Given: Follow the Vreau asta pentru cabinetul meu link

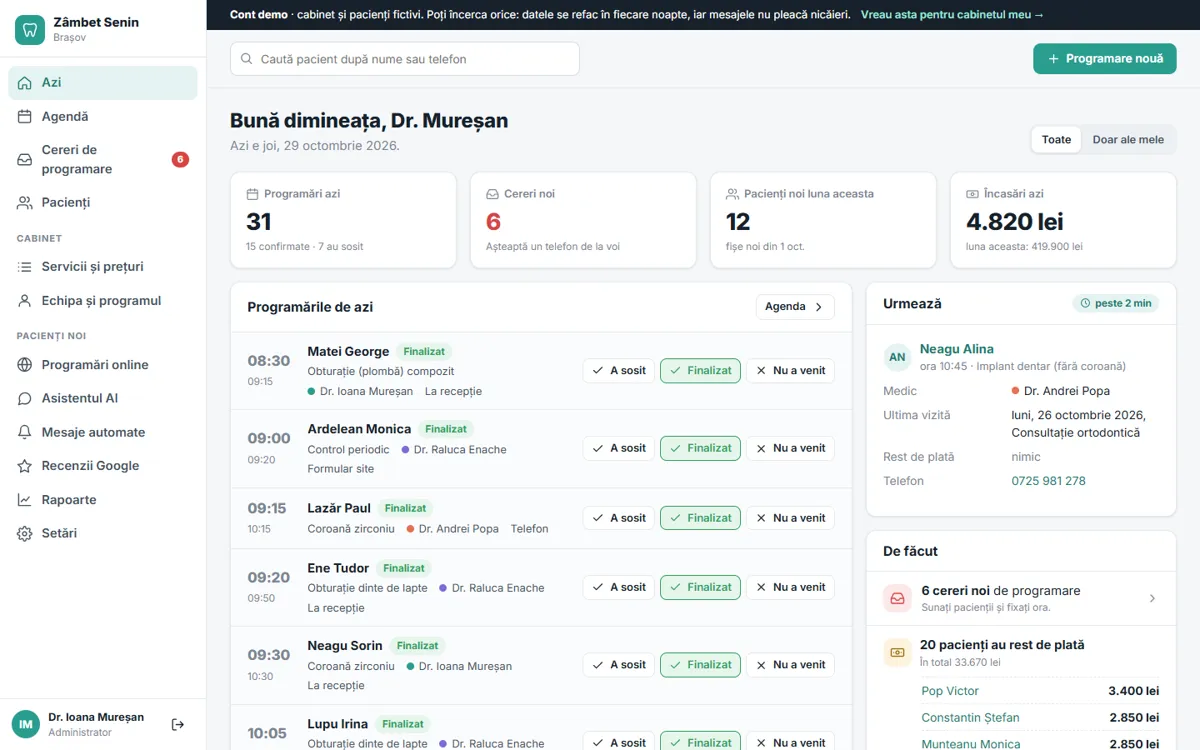Looking at the screenshot, I should [952, 15].
